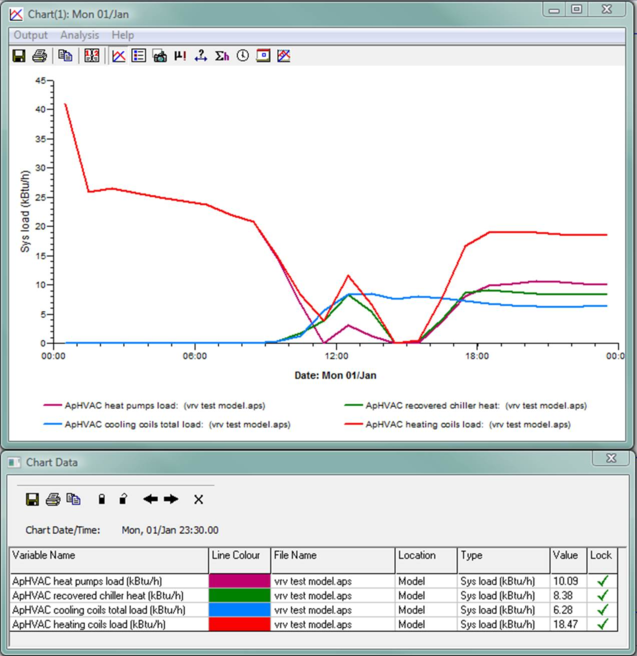Toggle lock checkmark for heat pumps load row
The width and height of the screenshot is (637, 656).
tap(601, 579)
